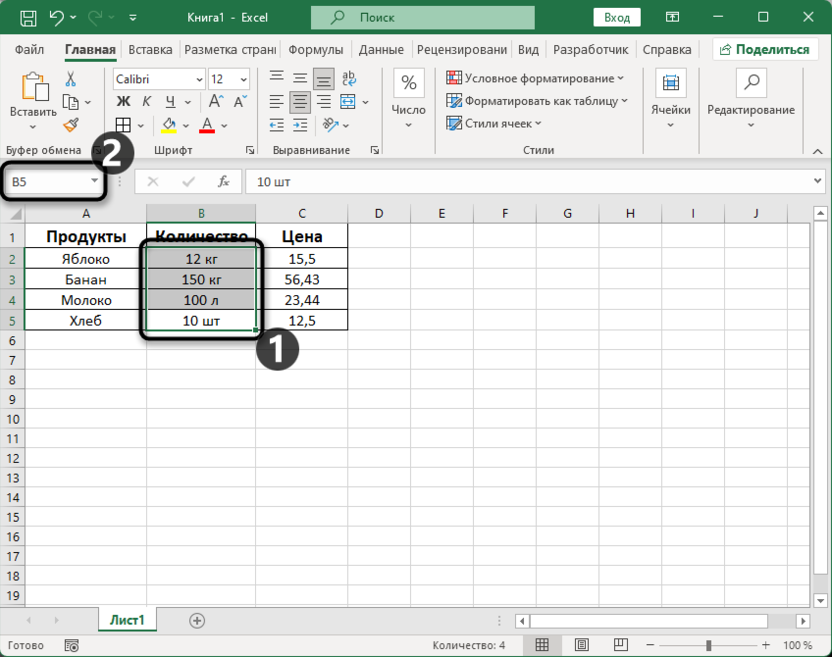Click the Поиск search box
Image resolution: width=832 pixels, height=657 pixels.
423,18
